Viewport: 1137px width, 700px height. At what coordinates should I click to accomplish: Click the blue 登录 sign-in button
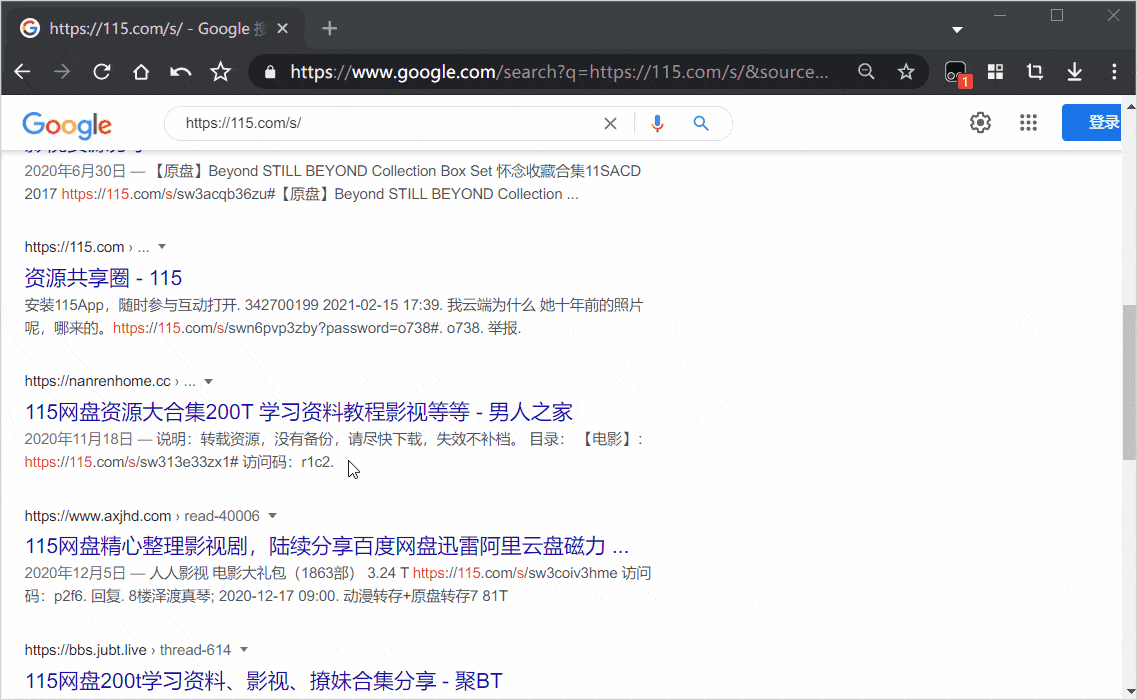(x=1098, y=123)
